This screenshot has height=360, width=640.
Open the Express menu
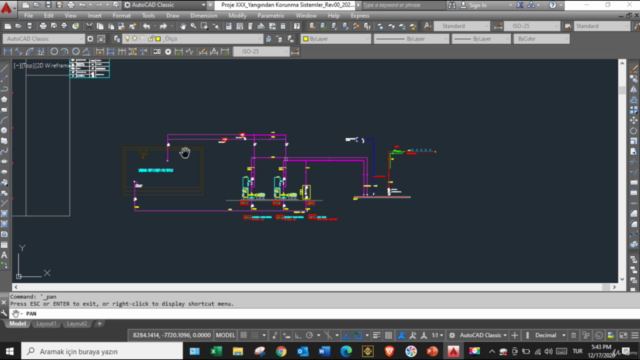(360, 16)
